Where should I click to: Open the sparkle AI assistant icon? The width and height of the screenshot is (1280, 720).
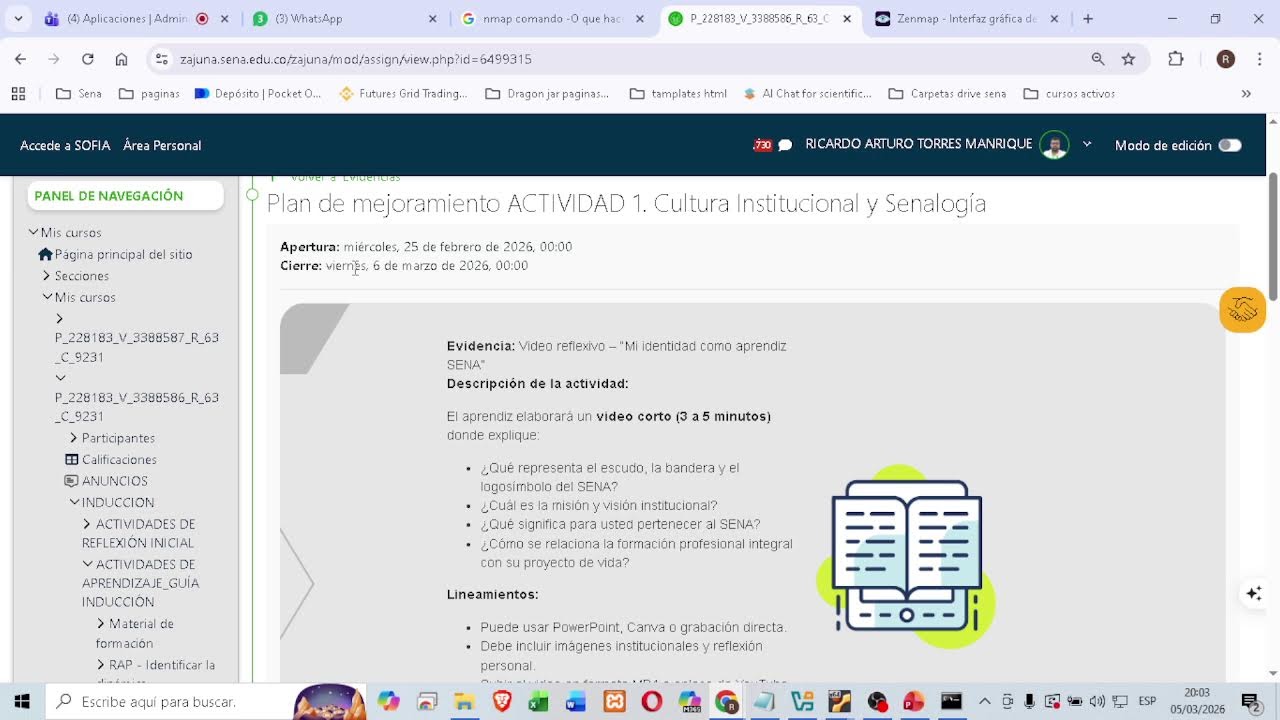tap(1254, 594)
